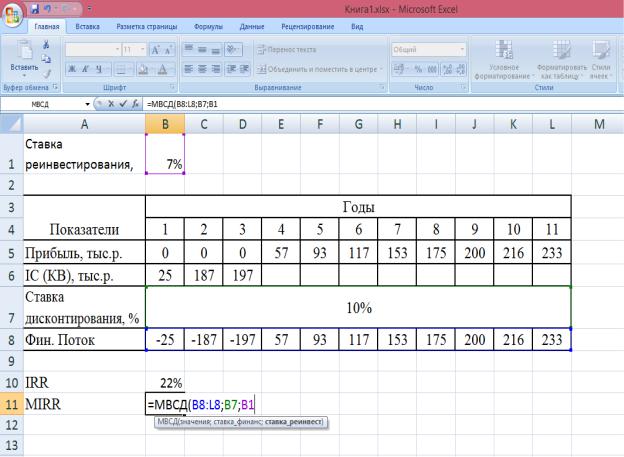Open the Шрифт dialog launcher
This screenshot has width=624, height=457.
[172, 87]
